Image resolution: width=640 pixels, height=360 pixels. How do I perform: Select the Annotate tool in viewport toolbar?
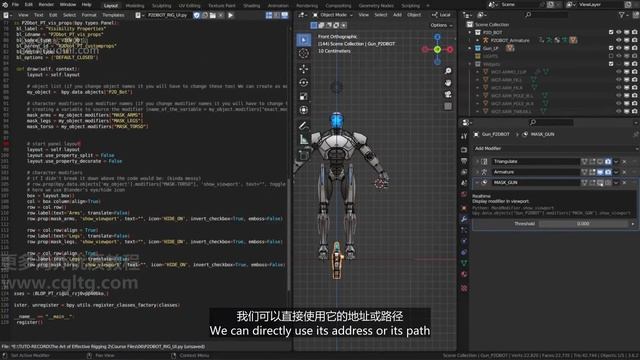(304, 126)
